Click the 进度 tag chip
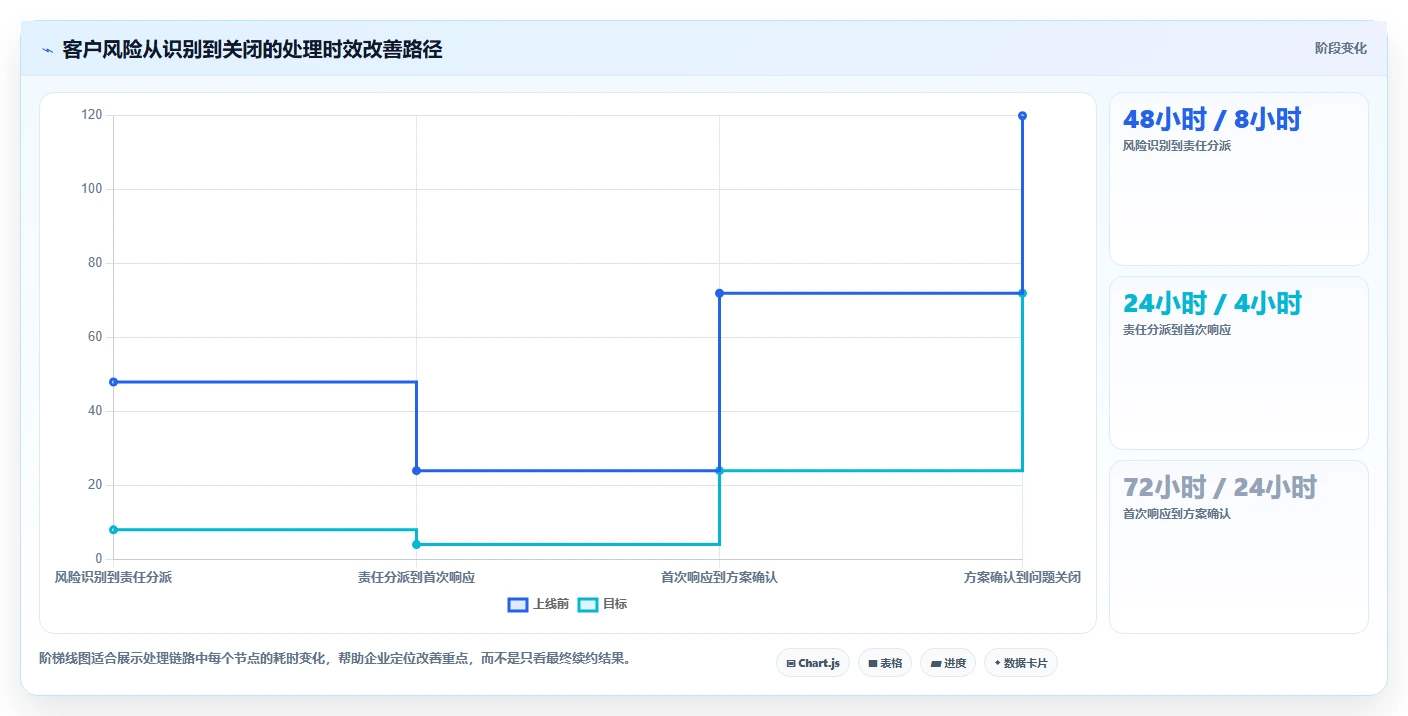 pos(948,663)
